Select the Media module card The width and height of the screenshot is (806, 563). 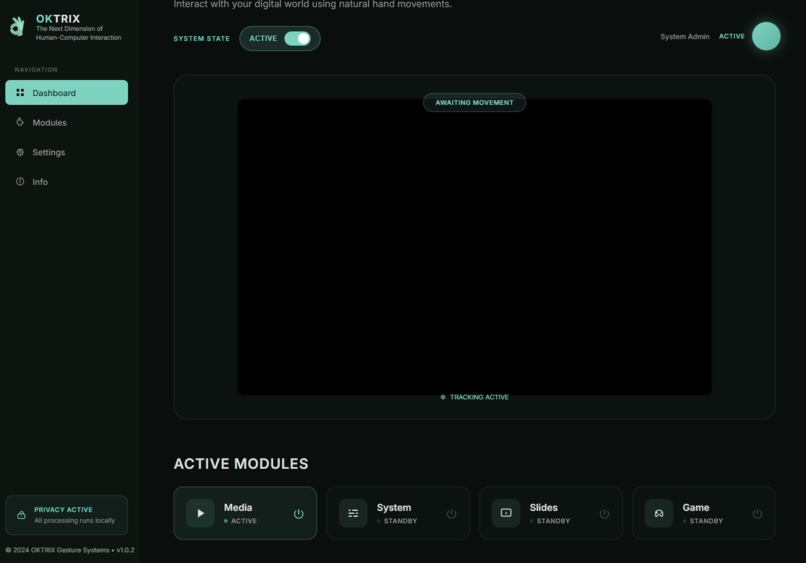coord(245,513)
